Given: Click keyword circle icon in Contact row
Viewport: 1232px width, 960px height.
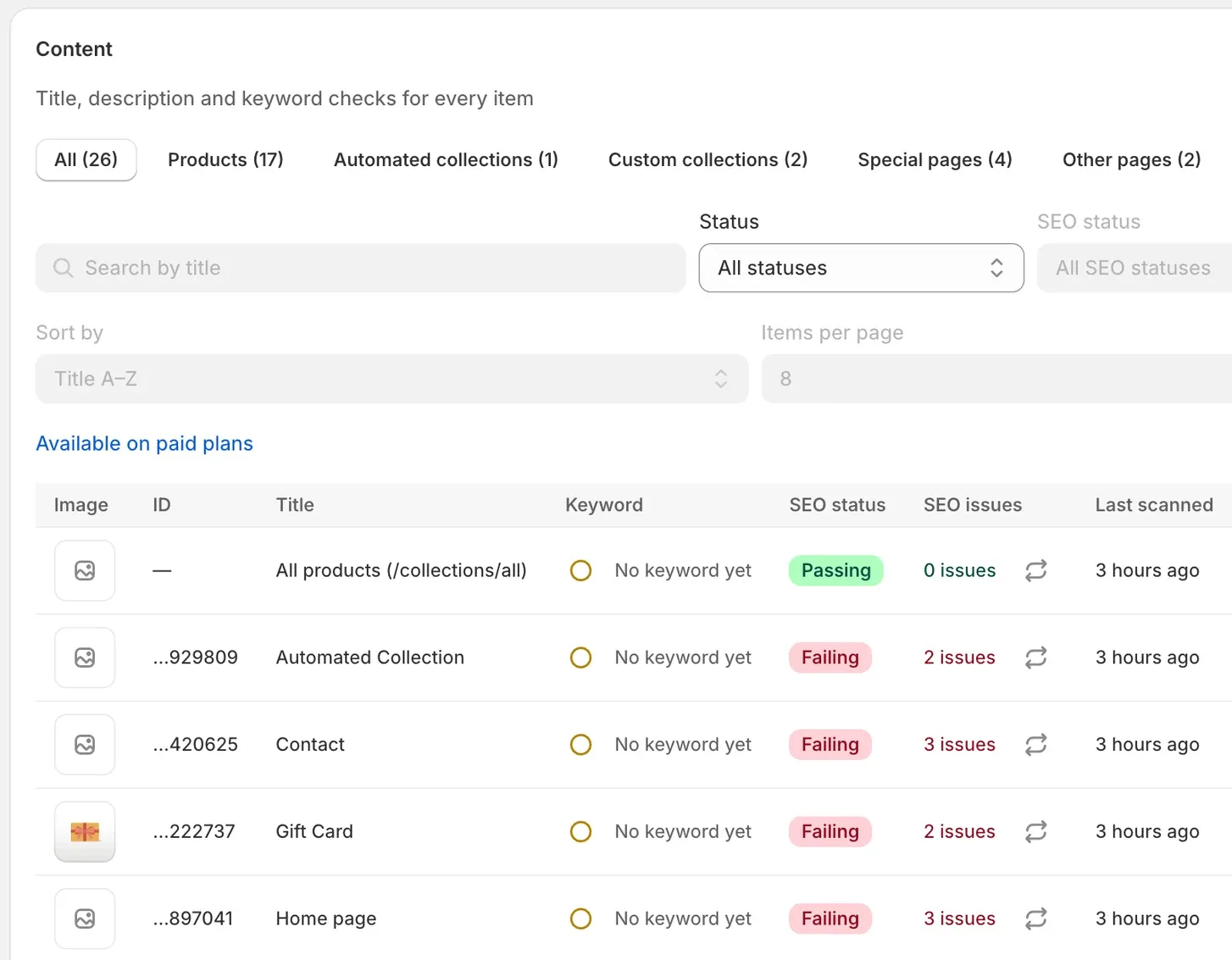Looking at the screenshot, I should pyautogui.click(x=580, y=745).
